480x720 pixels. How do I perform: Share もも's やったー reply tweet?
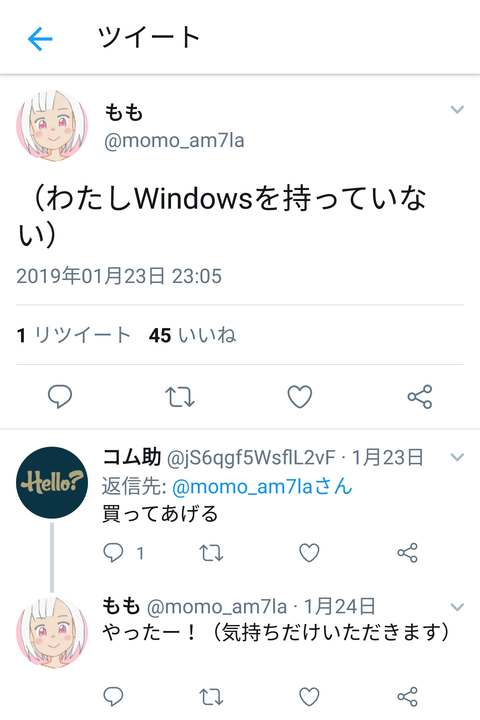[x=407, y=697]
